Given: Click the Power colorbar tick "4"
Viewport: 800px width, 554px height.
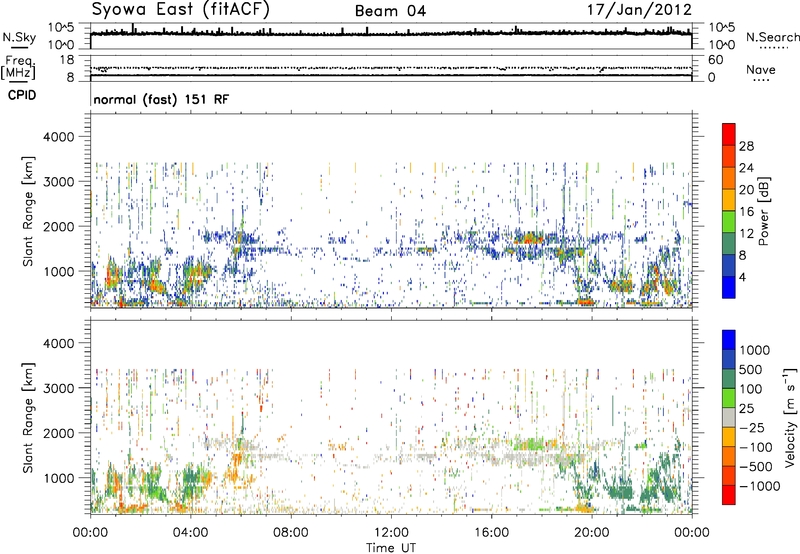Looking at the screenshot, I should pyautogui.click(x=743, y=277).
